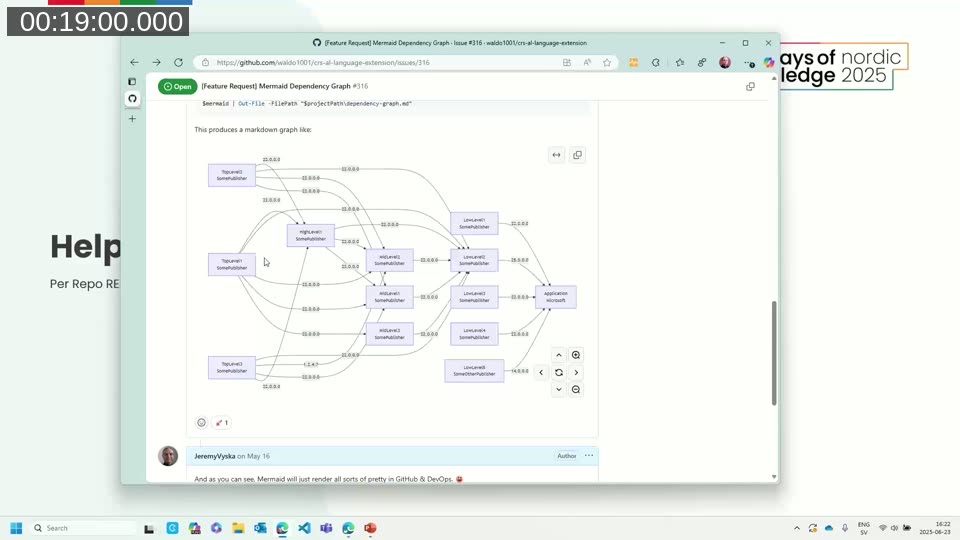The image size is (960, 540).
Task: Expand the Mermaid diagram with the double-arrow icon
Action: pyautogui.click(x=556, y=155)
